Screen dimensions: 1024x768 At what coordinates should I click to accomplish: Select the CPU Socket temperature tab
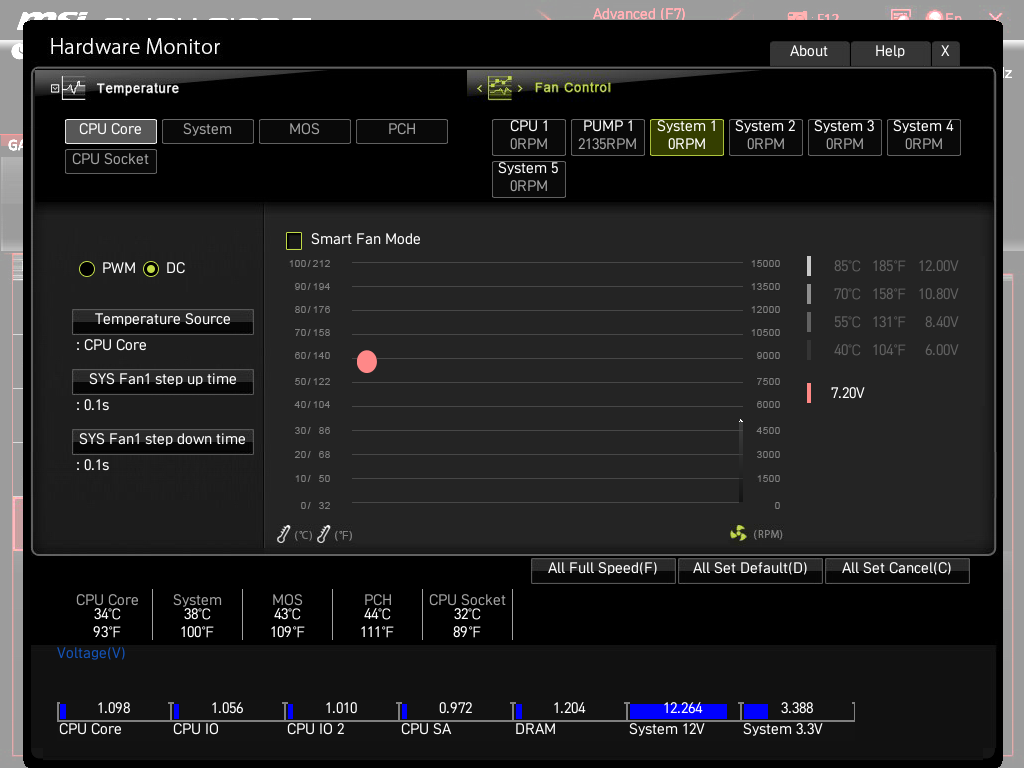point(110,161)
